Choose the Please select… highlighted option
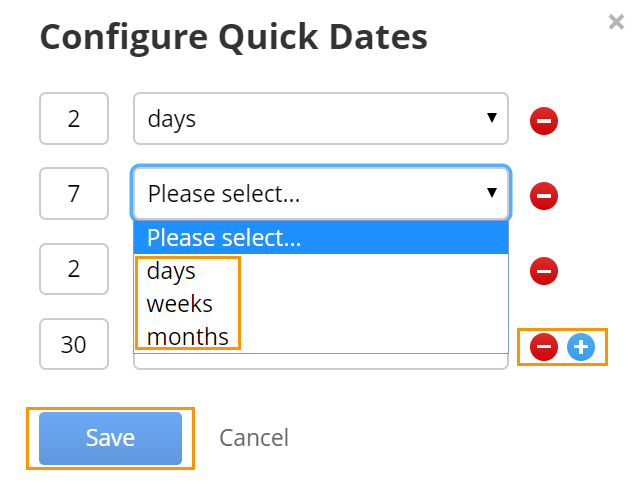640x498 pixels. coord(321,237)
